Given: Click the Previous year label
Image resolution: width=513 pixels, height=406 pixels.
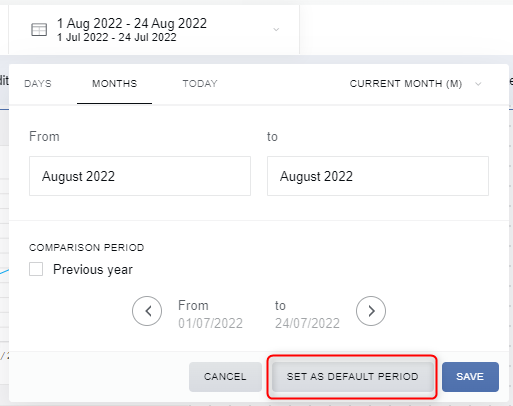Looking at the screenshot, I should (x=93, y=269).
